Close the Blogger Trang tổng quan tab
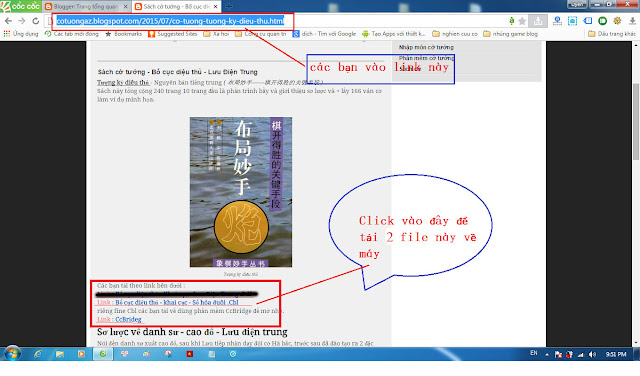640x376 pixels. coord(125,7)
